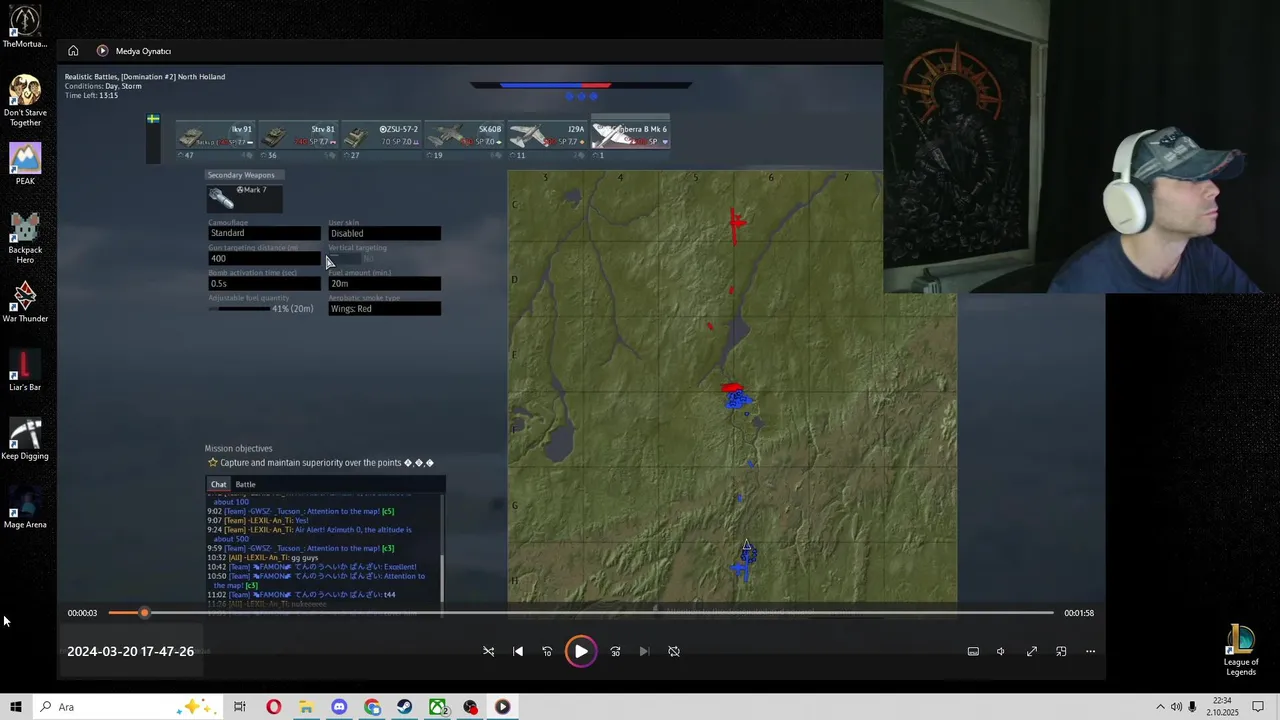Image resolution: width=1280 pixels, height=720 pixels.
Task: Open Bomb activation time 0.5s dropdown
Action: 264,283
